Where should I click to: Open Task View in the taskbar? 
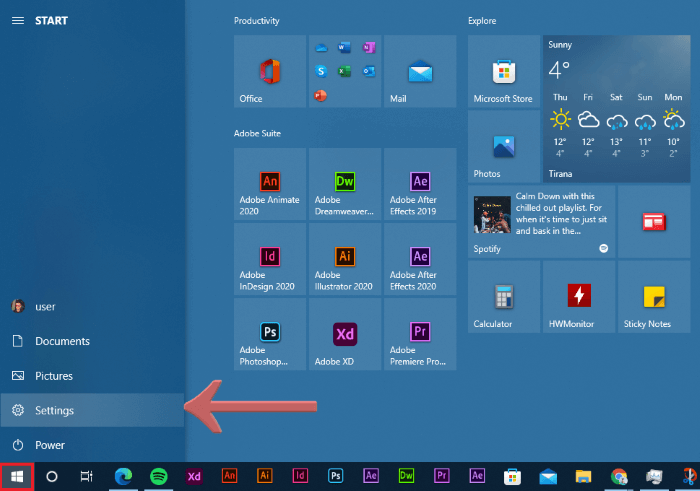87,477
